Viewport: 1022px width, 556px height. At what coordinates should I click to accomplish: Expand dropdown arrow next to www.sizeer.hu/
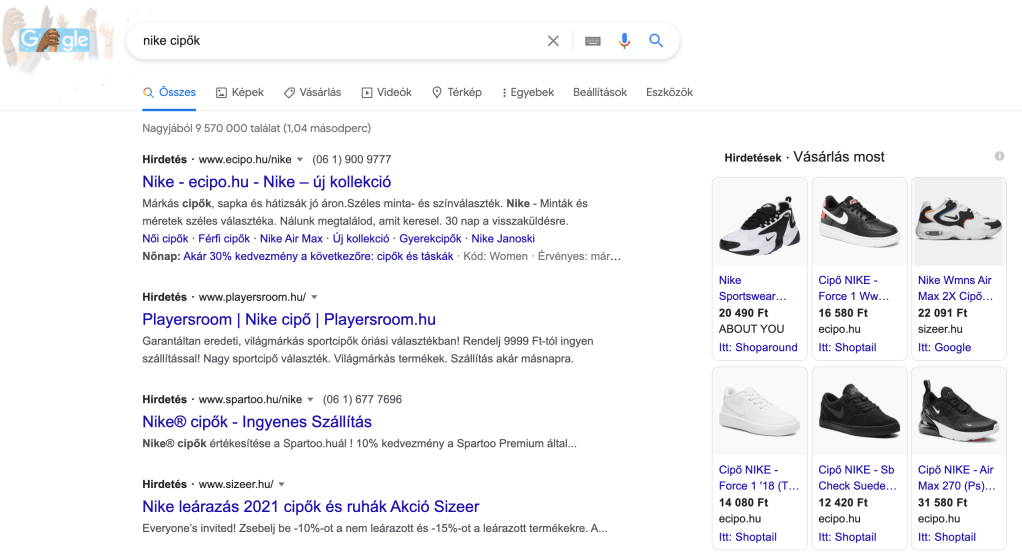pyautogui.click(x=282, y=484)
